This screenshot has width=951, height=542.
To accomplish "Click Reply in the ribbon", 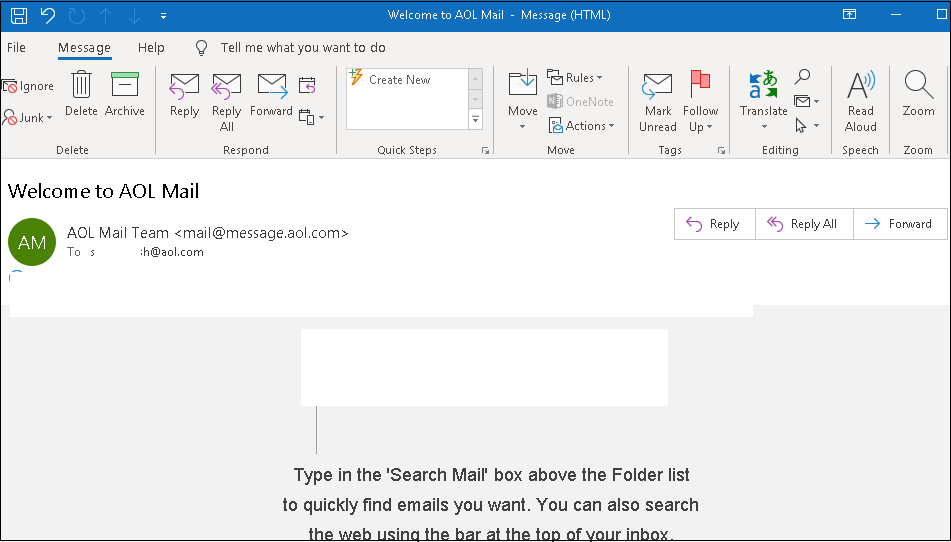I will point(184,95).
